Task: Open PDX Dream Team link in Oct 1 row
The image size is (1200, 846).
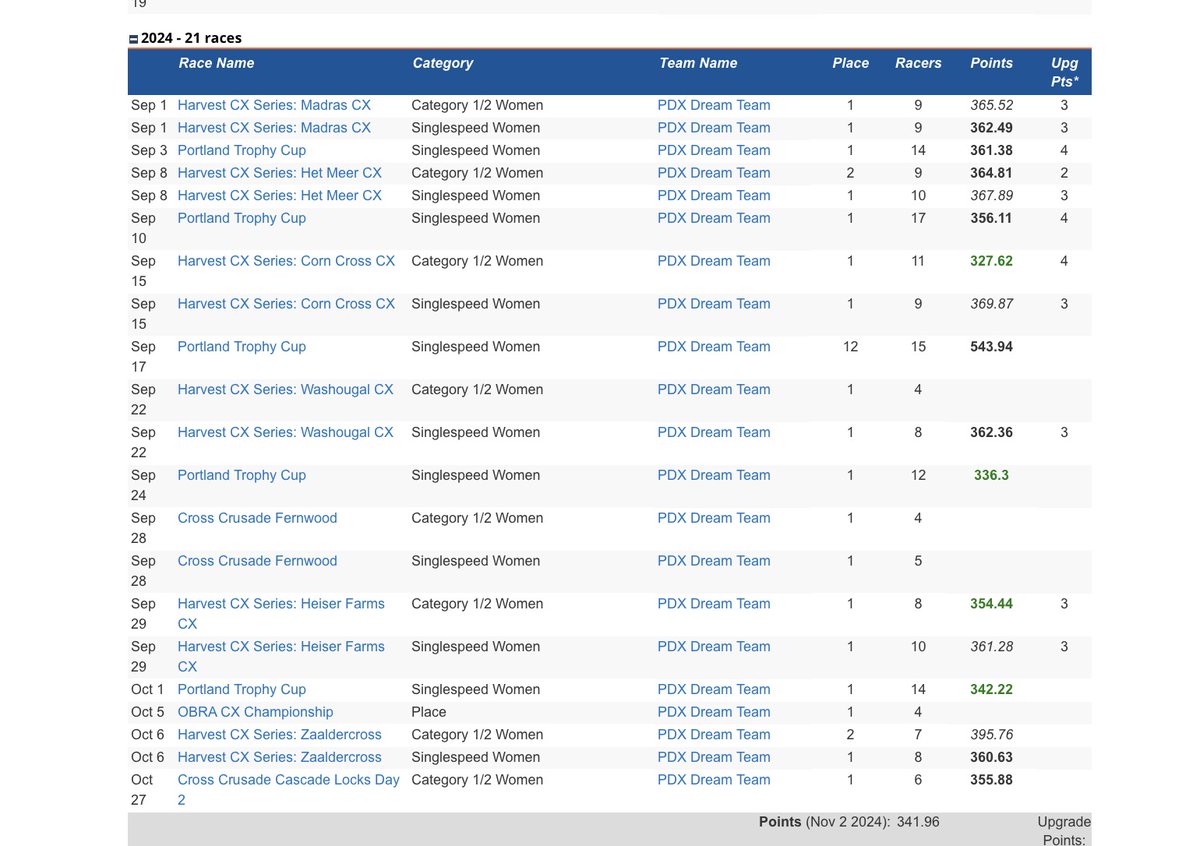Action: point(714,690)
